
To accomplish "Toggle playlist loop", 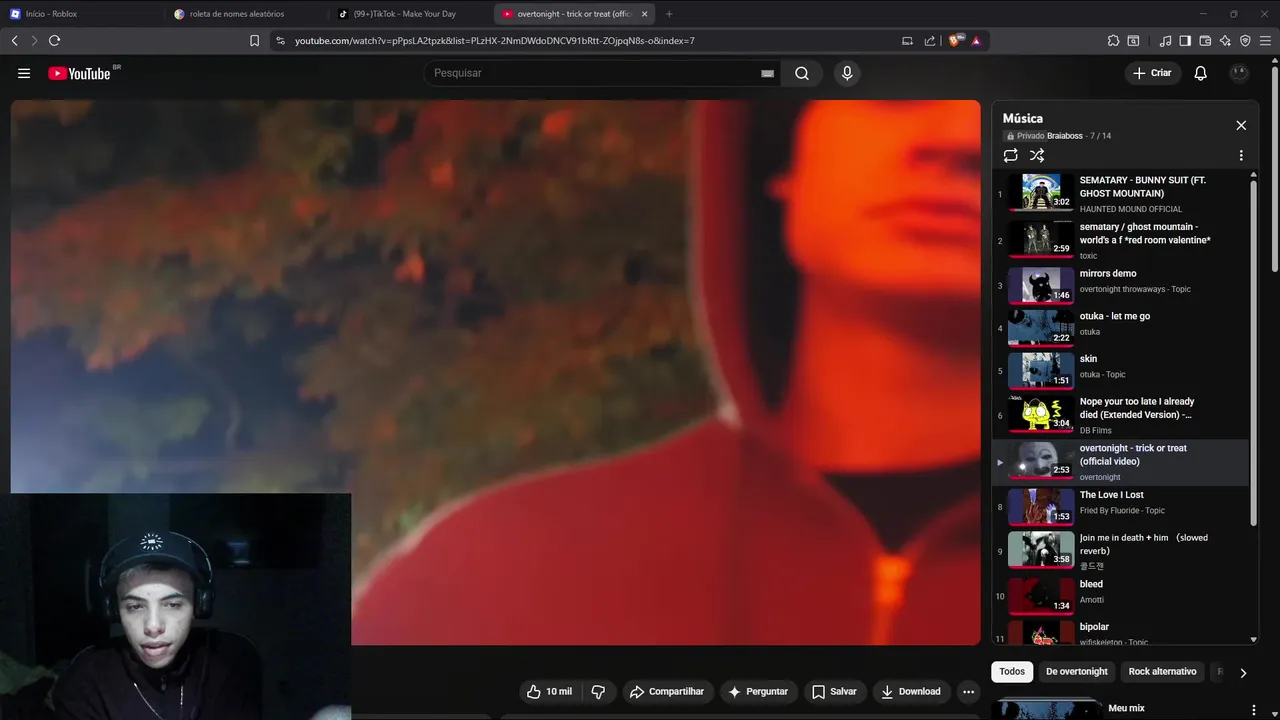I will (1011, 155).
